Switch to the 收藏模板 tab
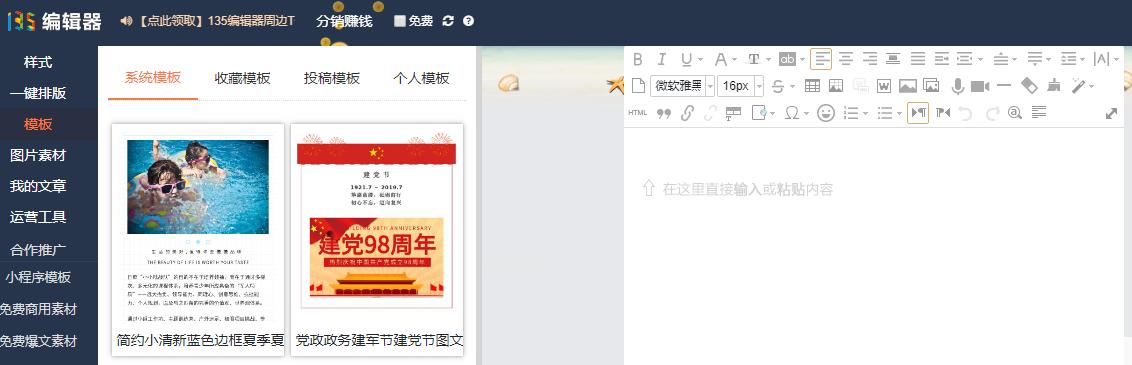The image size is (1132, 365). coord(243,78)
